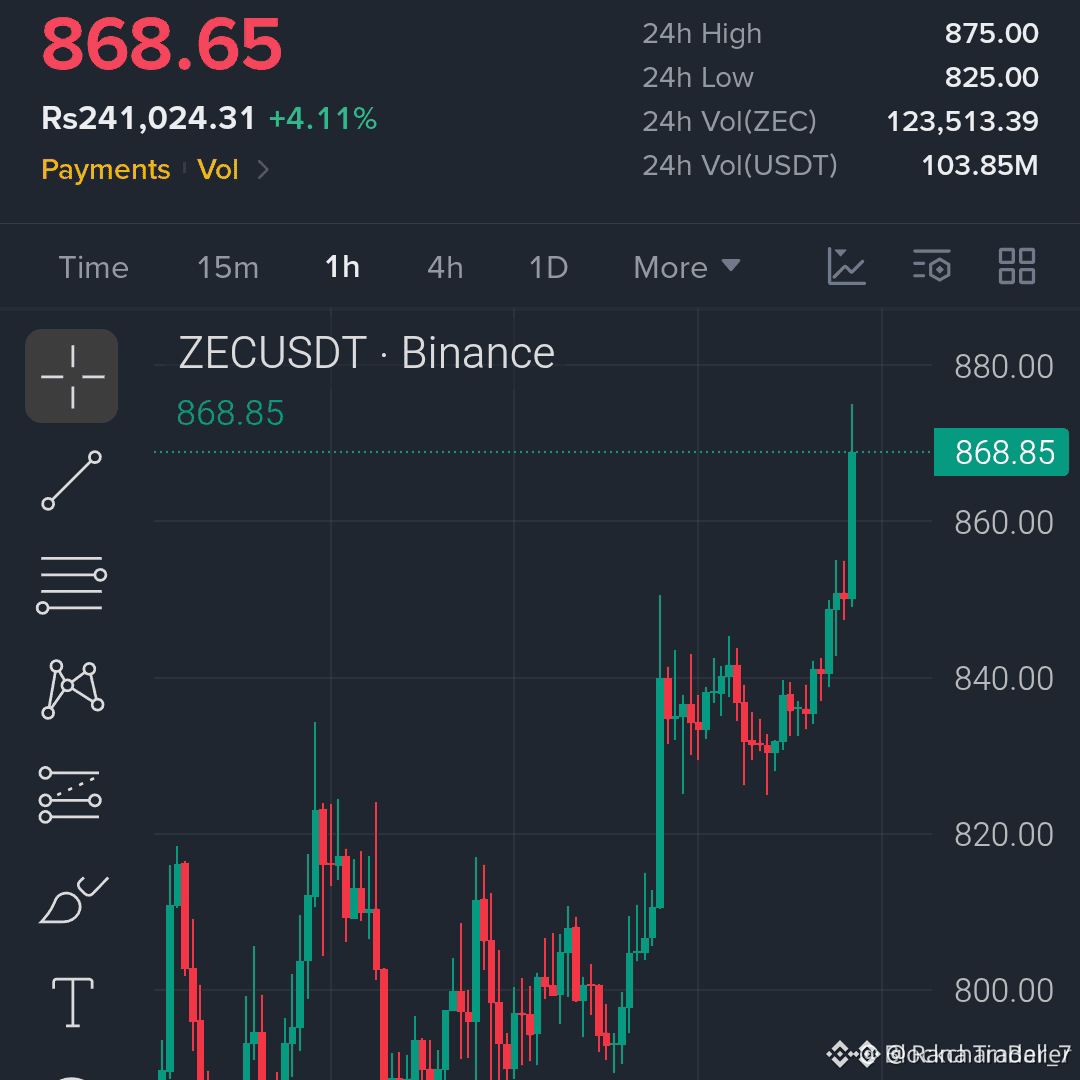This screenshot has width=1080, height=1080.
Task: Click the green 868.85 price label on axis
Action: (x=1001, y=453)
